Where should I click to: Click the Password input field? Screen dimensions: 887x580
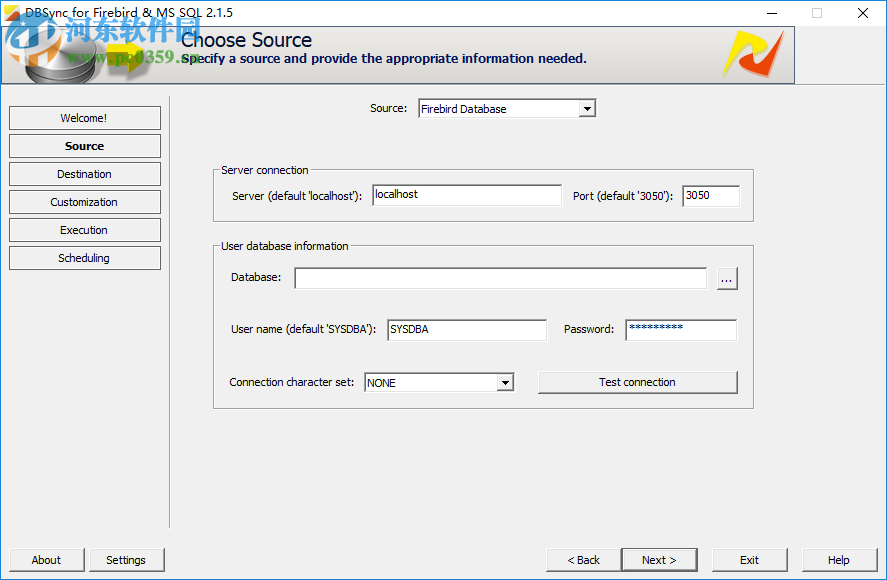point(680,329)
